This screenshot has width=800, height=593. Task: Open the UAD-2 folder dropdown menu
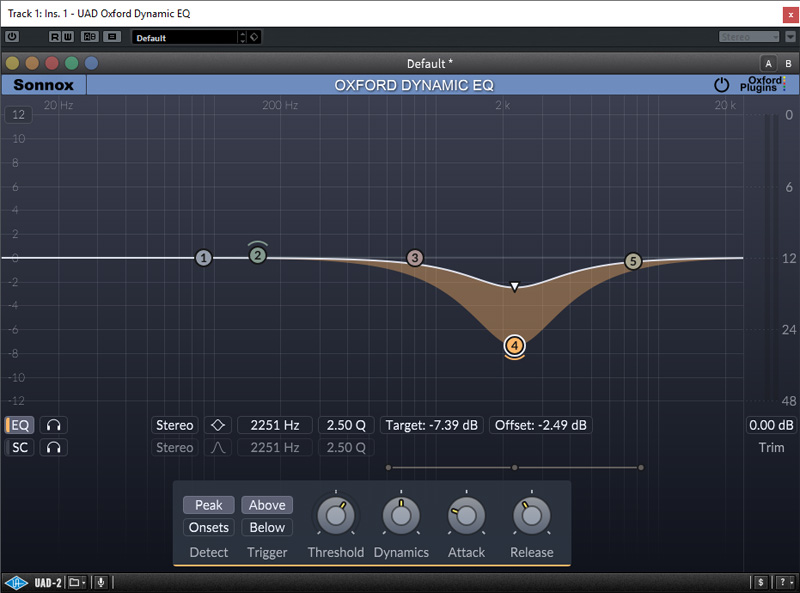coord(78,582)
